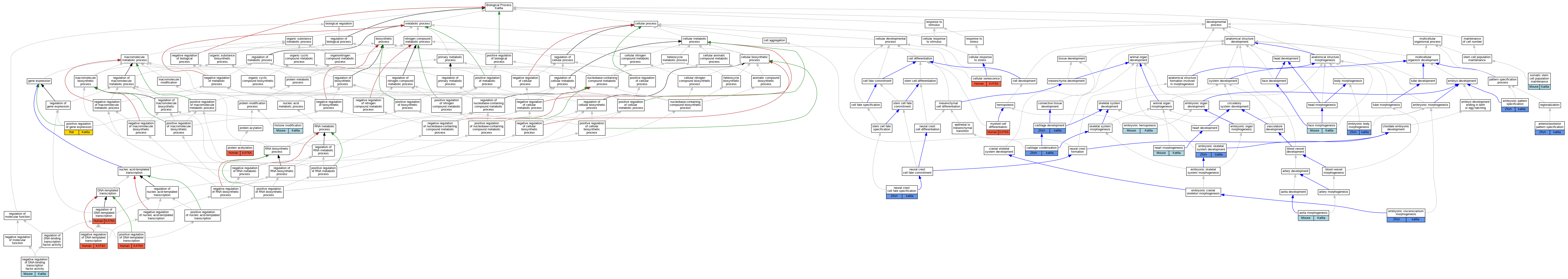Click the root node Biological Process Kat6a
The height and width of the screenshot is (279, 1568).
[498, 7]
